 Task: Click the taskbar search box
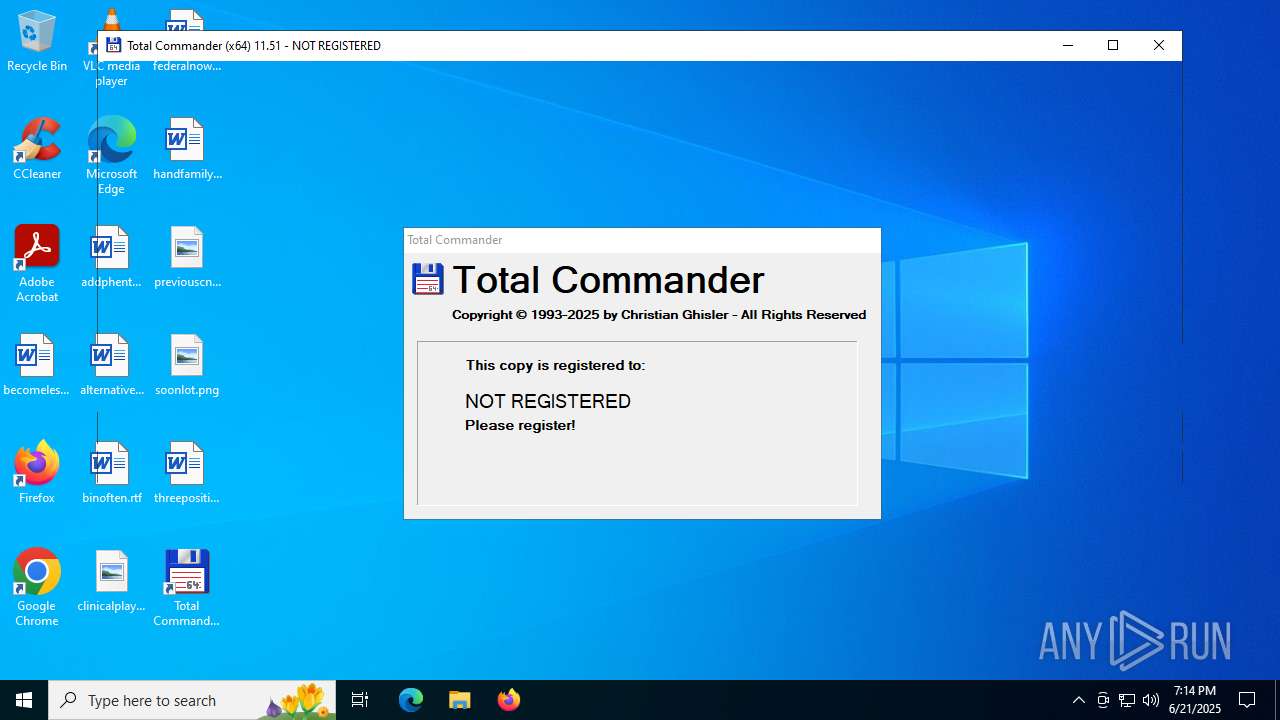click(x=192, y=700)
